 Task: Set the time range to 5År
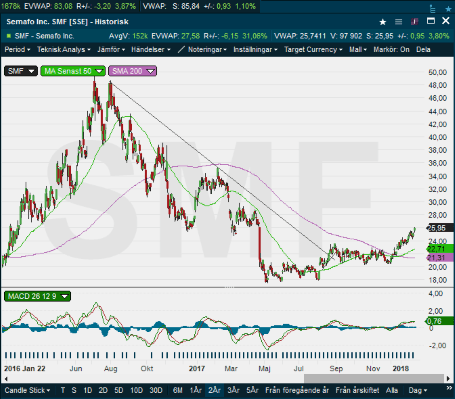coord(252,390)
